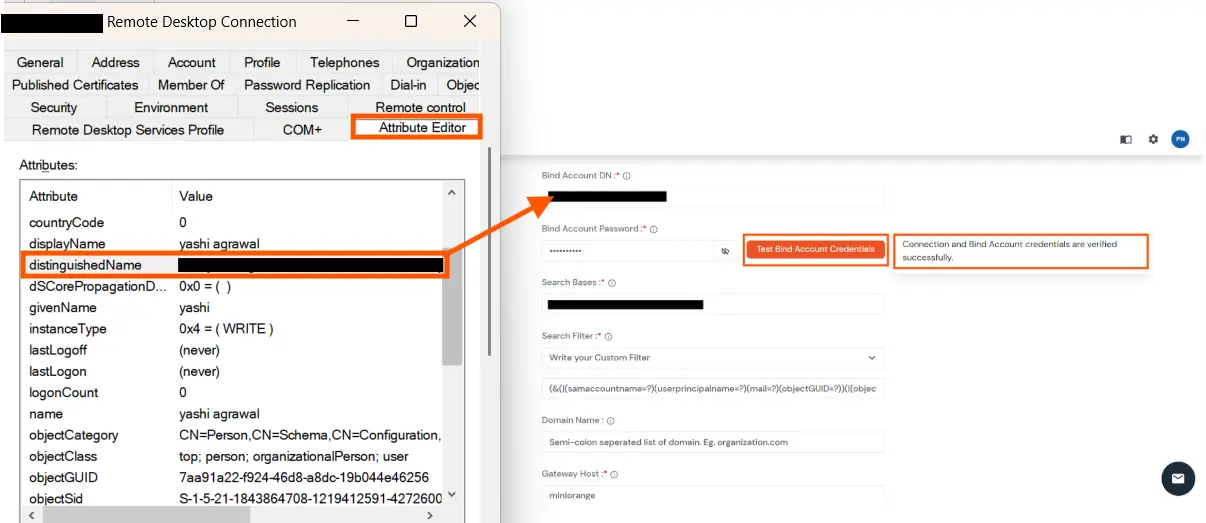Open the Remote Desktop Services Profile tab
1206x523 pixels.
click(128, 129)
